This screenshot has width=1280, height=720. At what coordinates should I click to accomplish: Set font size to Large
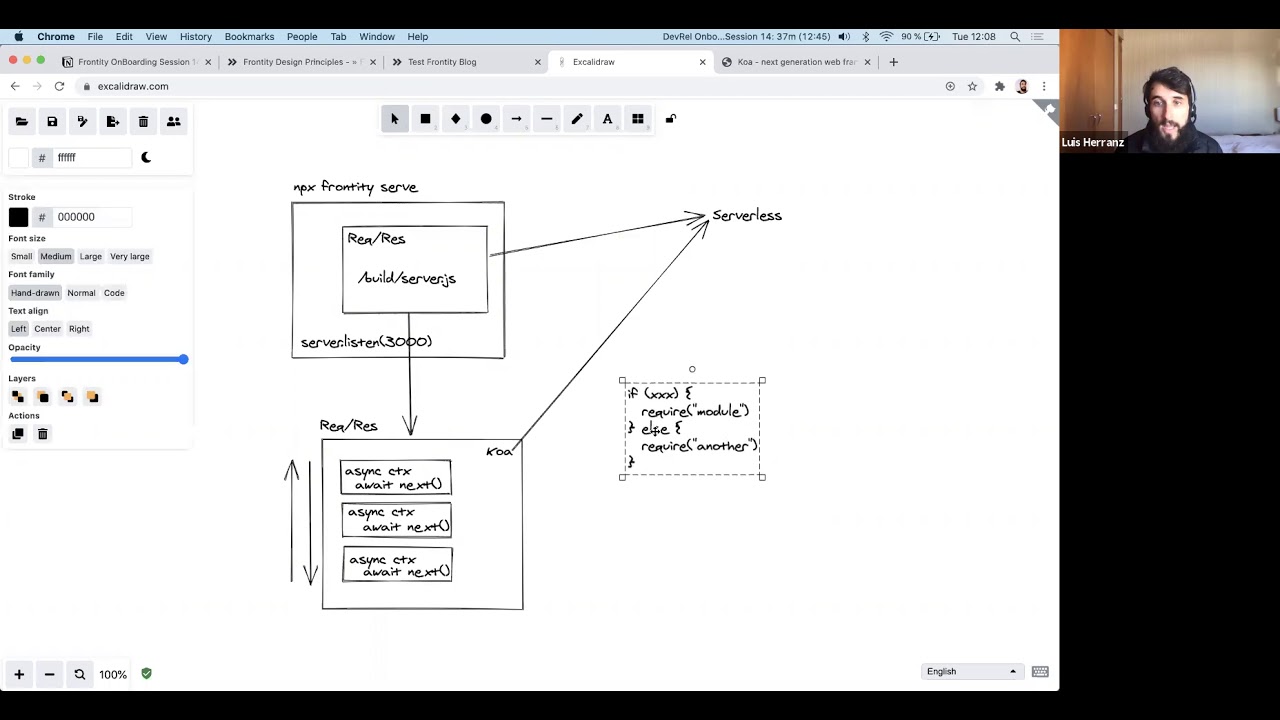[x=91, y=257]
